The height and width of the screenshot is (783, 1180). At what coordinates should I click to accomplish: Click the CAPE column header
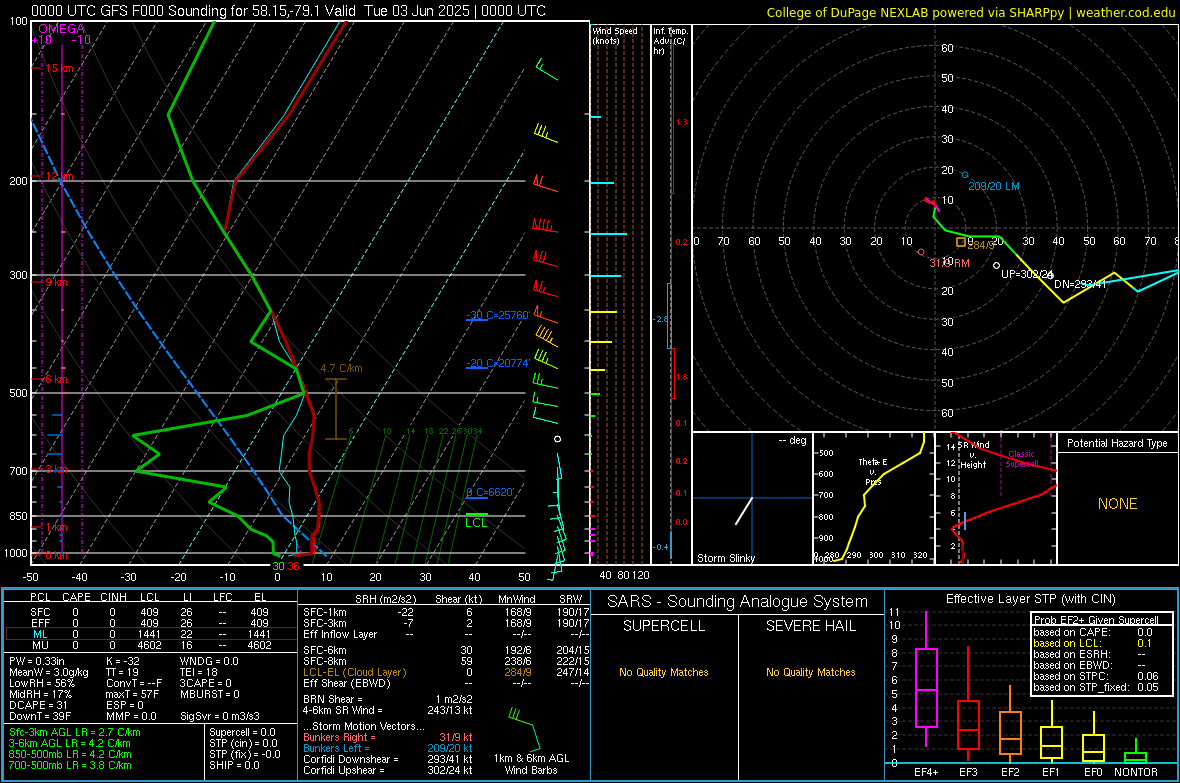tap(76, 597)
